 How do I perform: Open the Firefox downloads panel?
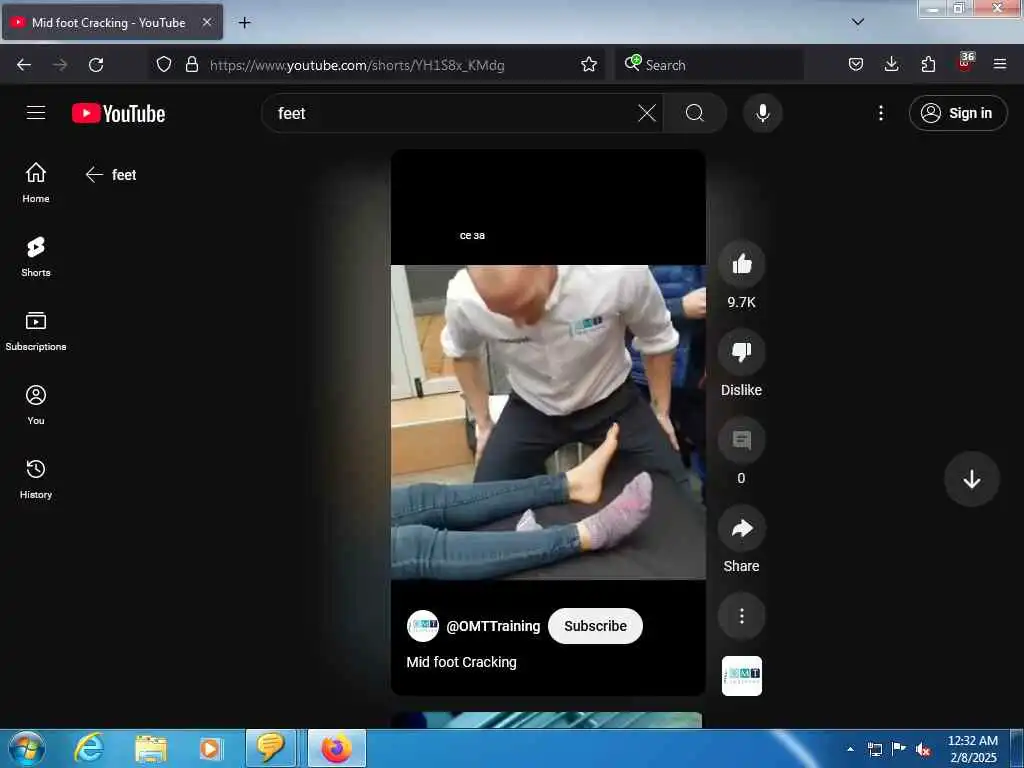coord(891,65)
